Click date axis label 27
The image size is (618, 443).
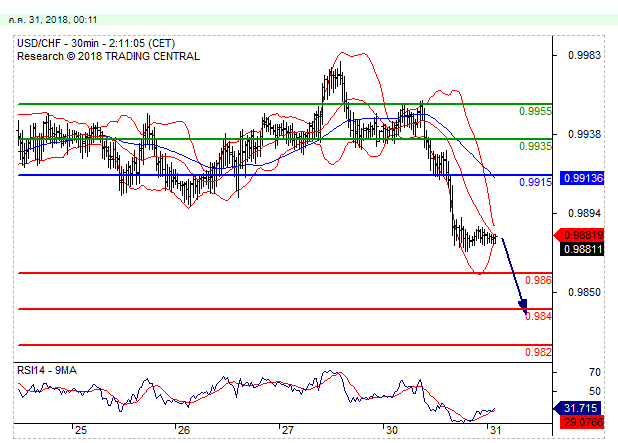point(288,430)
